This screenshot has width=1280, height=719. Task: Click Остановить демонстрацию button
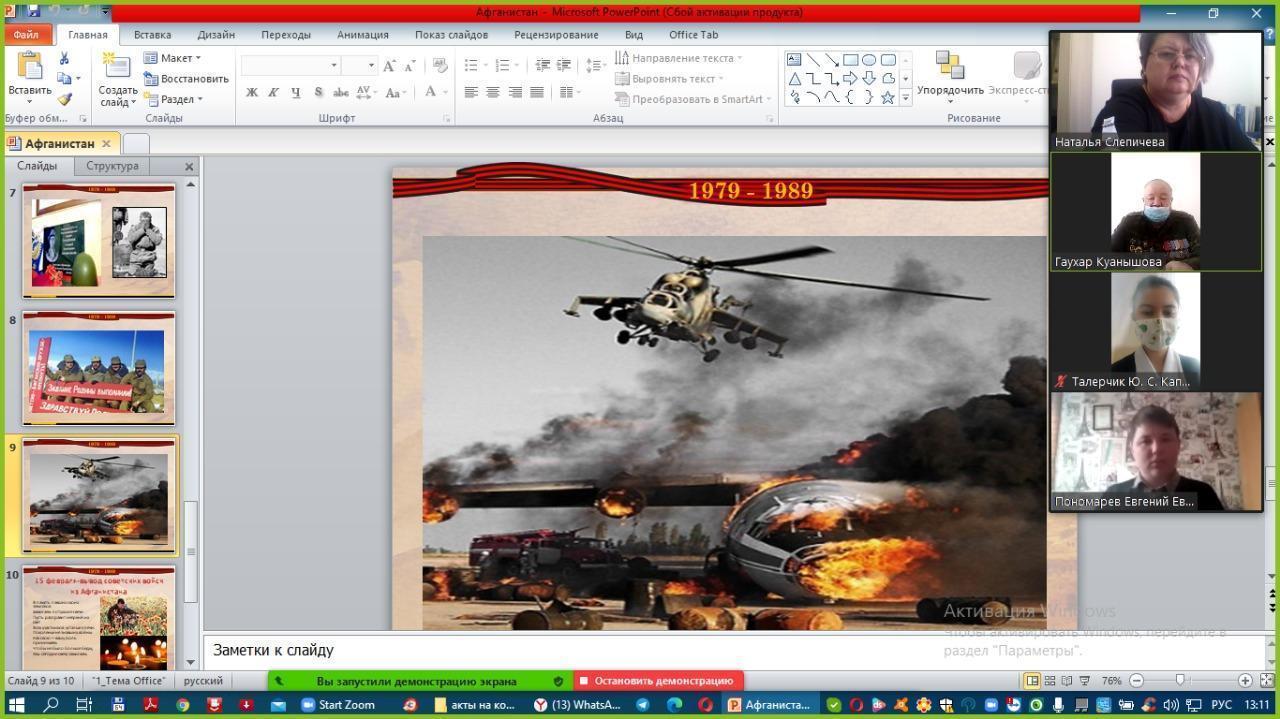point(657,681)
